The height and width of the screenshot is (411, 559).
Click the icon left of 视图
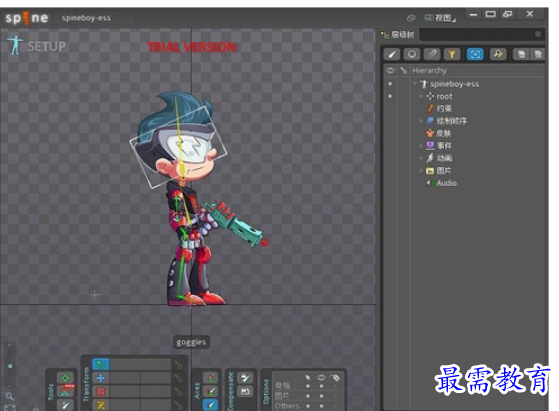coord(411,17)
